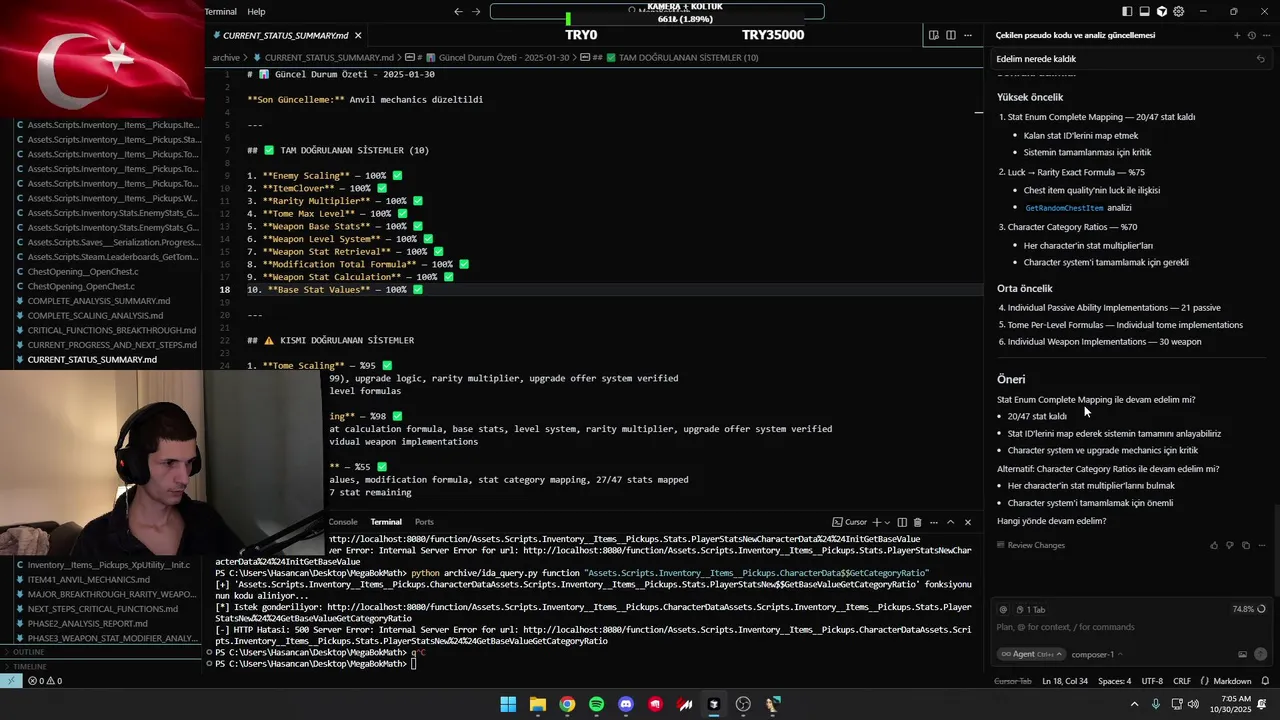The height and width of the screenshot is (720, 1280).
Task: Open COMPLETE_ANALYSIS_SUMMARY.md in explorer
Action: (x=99, y=301)
